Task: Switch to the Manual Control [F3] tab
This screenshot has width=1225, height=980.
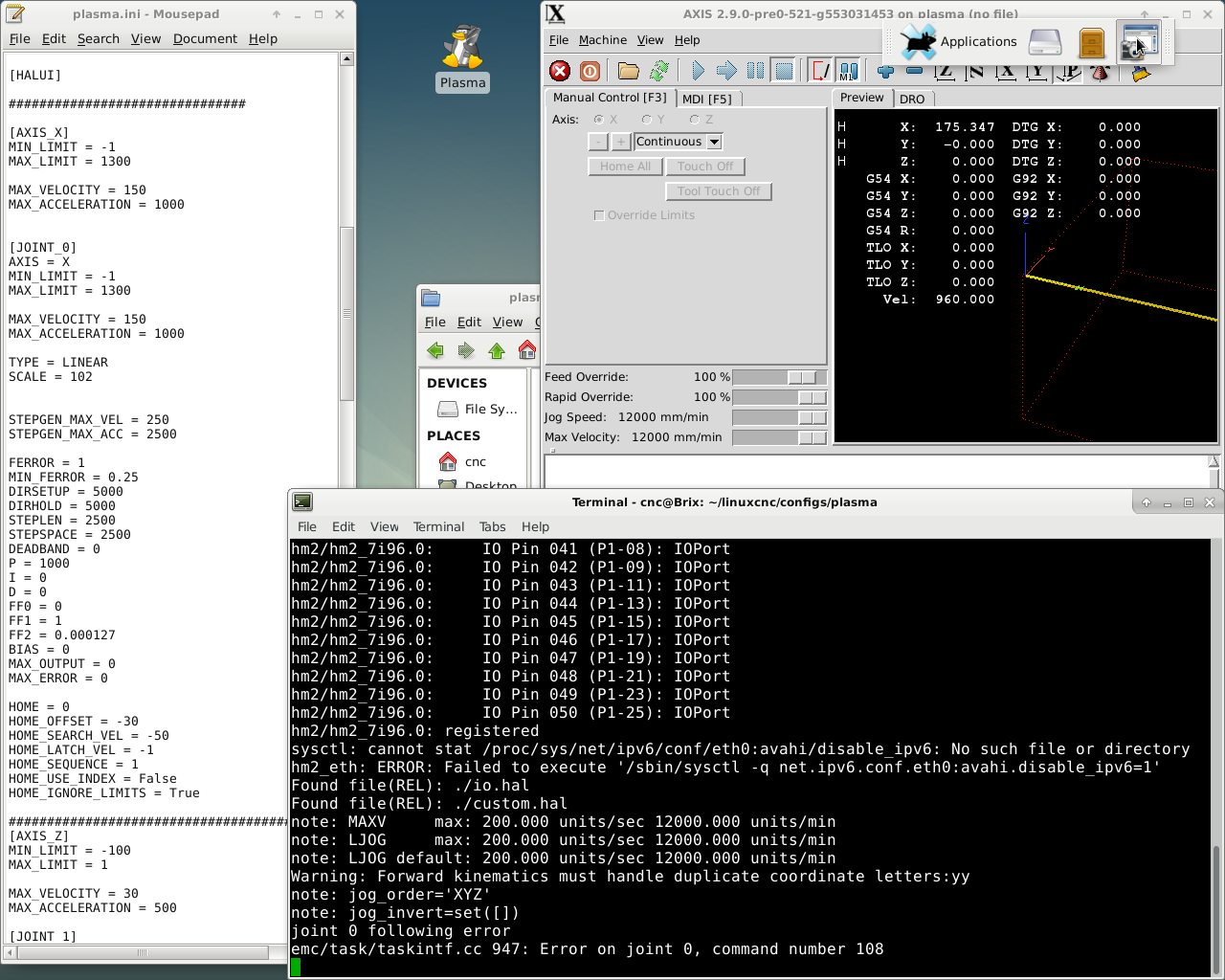Action: click(610, 98)
